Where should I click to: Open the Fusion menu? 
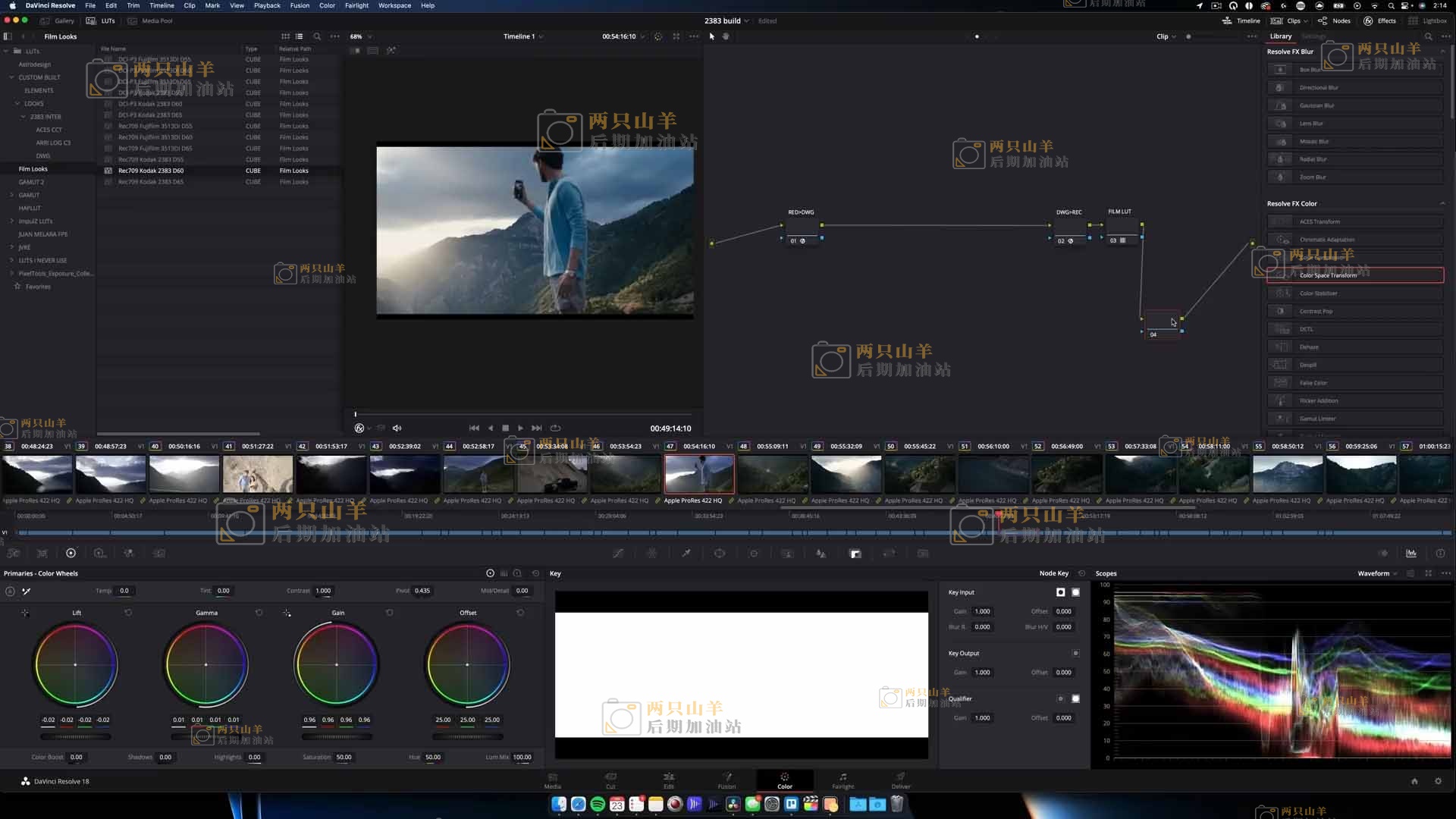(300, 5)
